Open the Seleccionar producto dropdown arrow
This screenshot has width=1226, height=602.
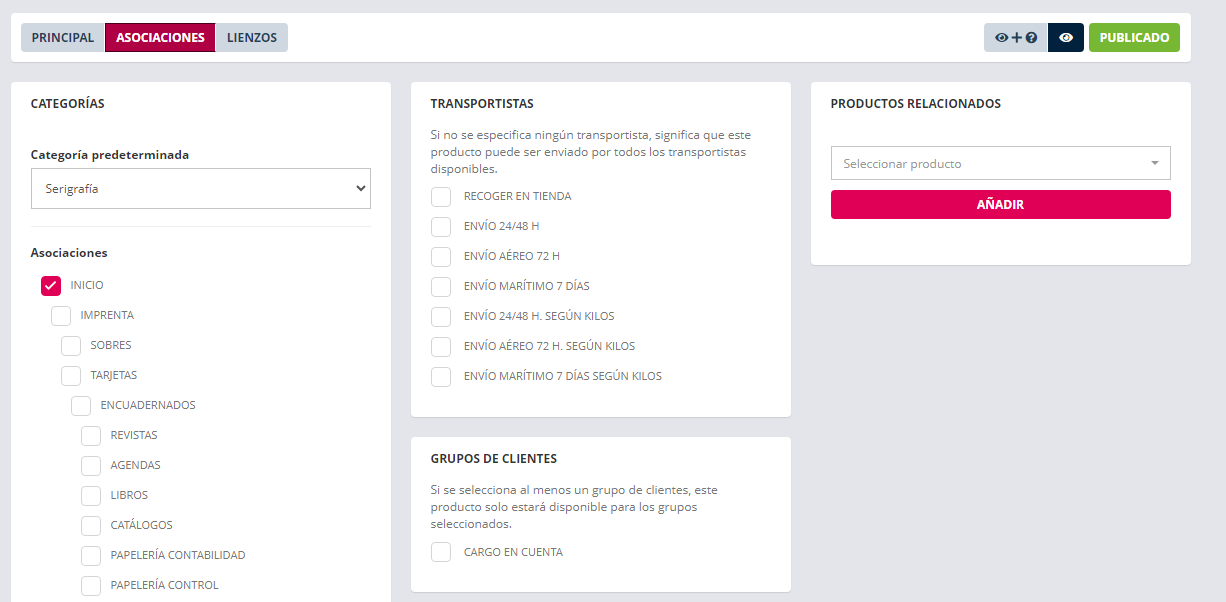pyautogui.click(x=1154, y=163)
